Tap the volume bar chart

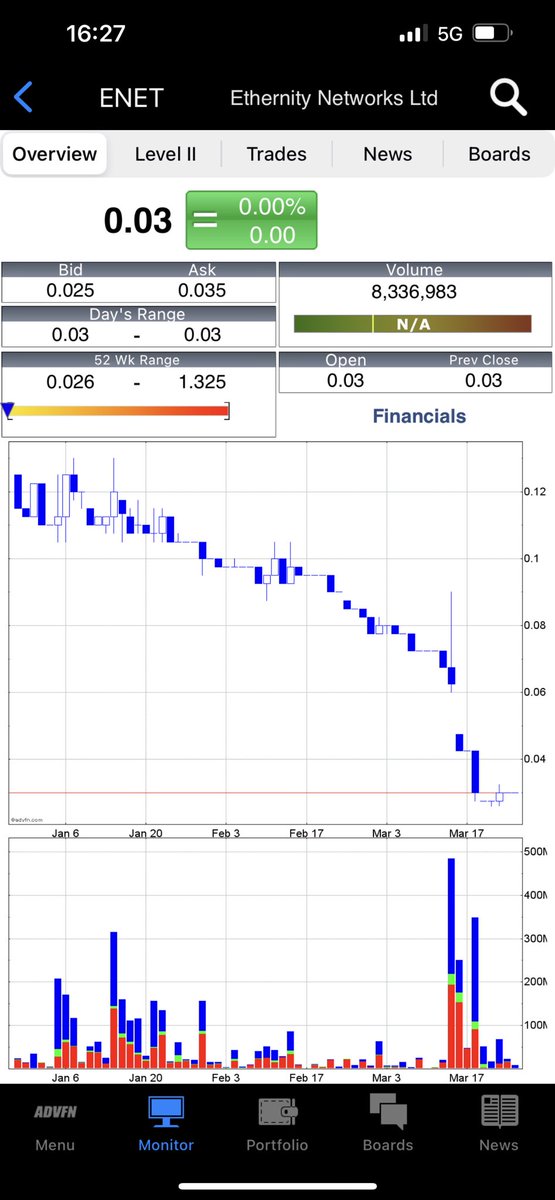click(265, 955)
